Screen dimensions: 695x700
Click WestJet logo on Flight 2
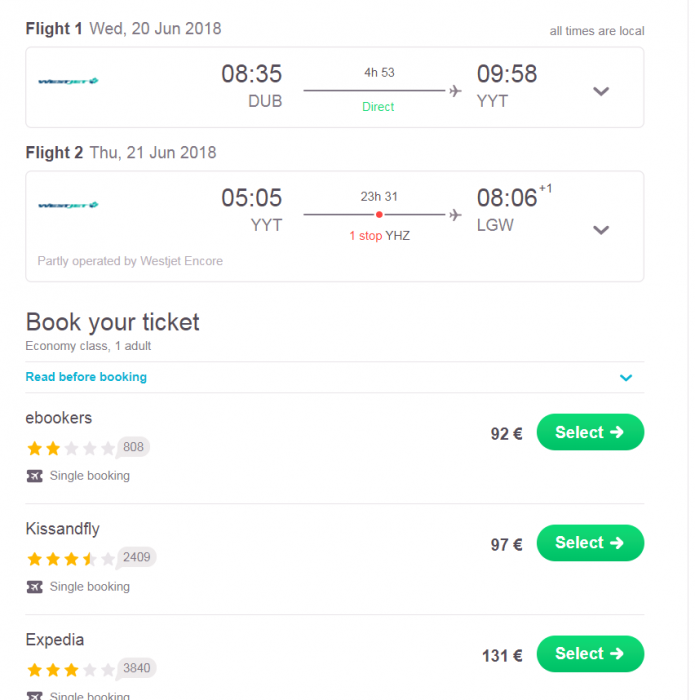(68, 205)
